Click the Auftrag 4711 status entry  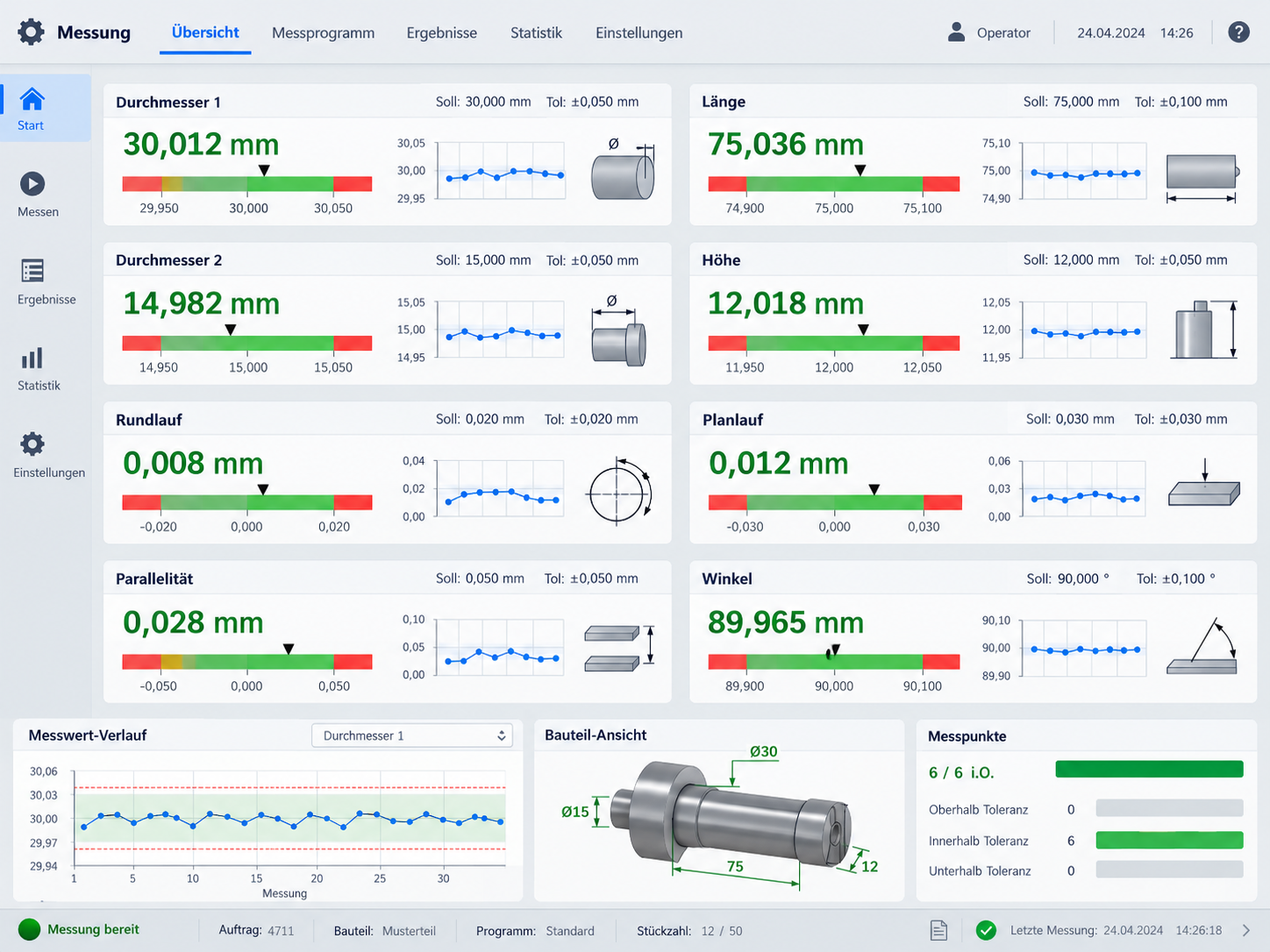[x=256, y=930]
